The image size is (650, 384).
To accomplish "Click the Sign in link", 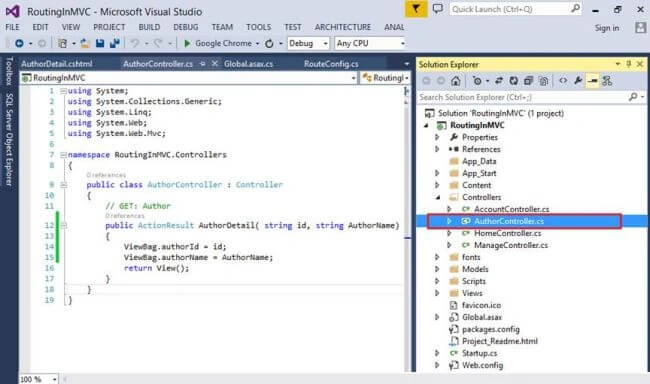I will (607, 28).
